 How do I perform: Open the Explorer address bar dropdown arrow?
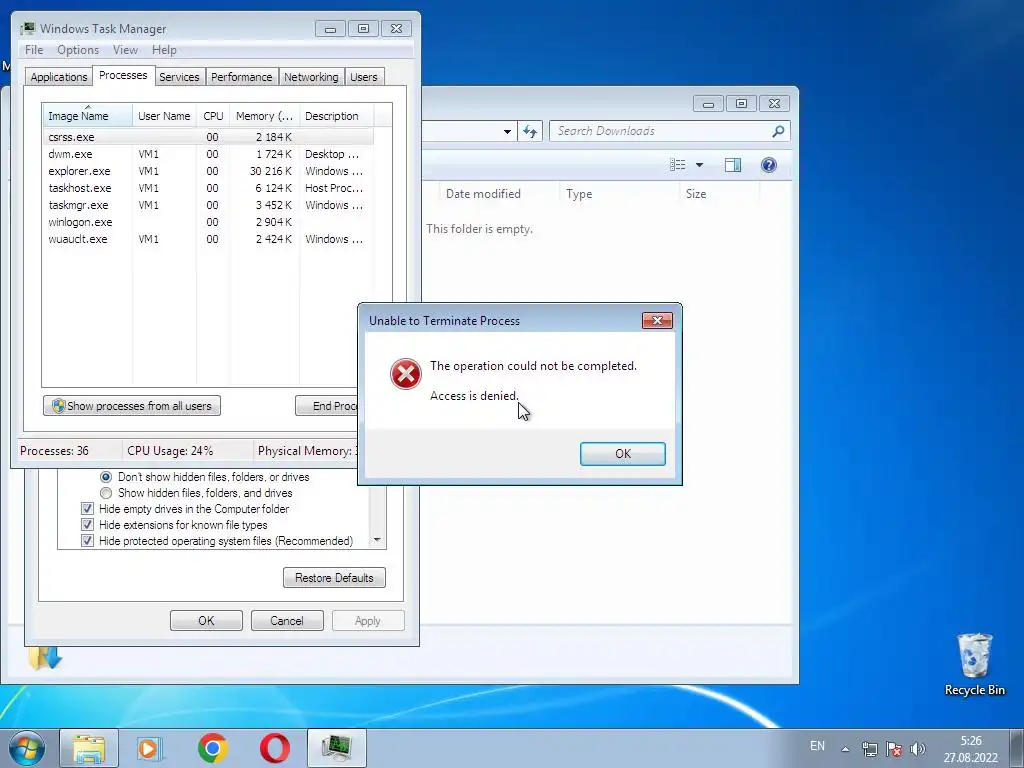[507, 131]
